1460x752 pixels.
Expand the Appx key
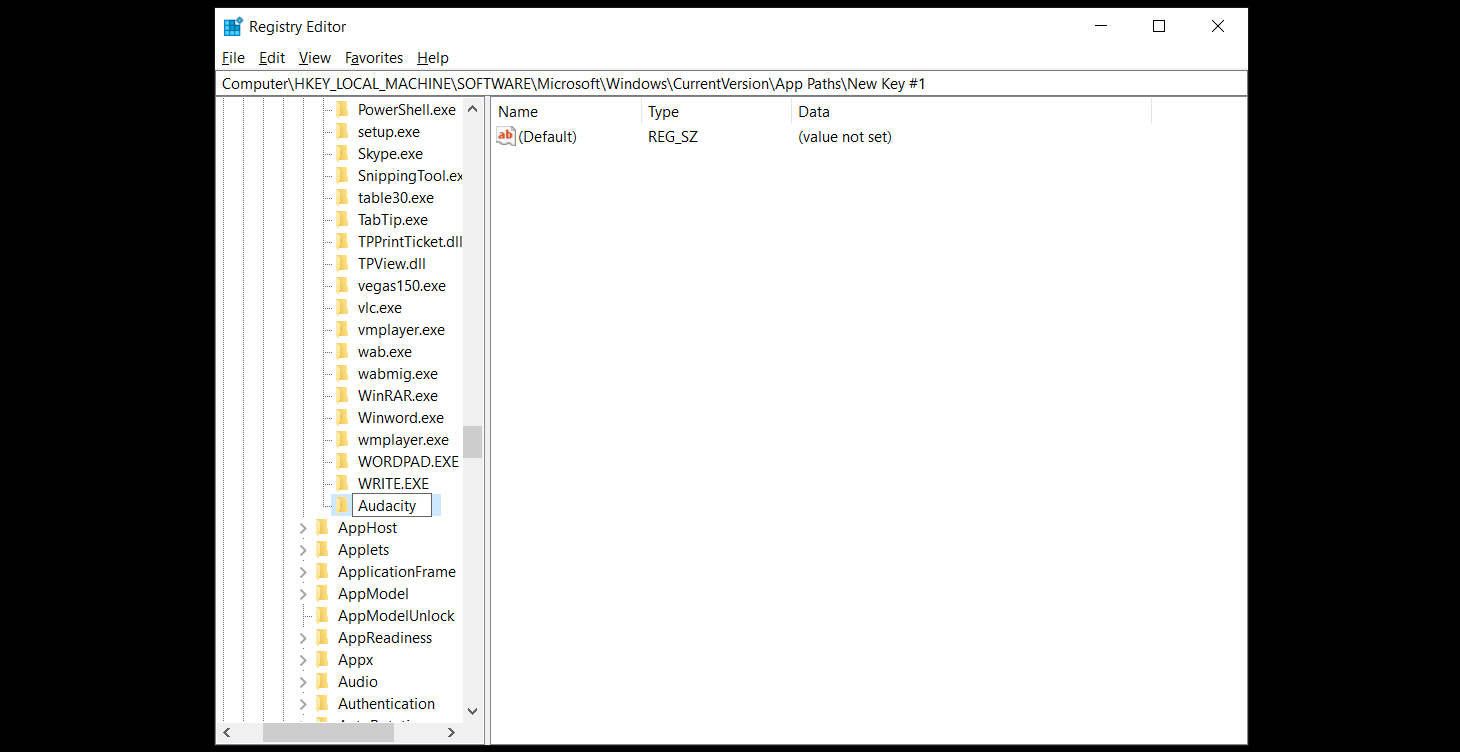303,660
